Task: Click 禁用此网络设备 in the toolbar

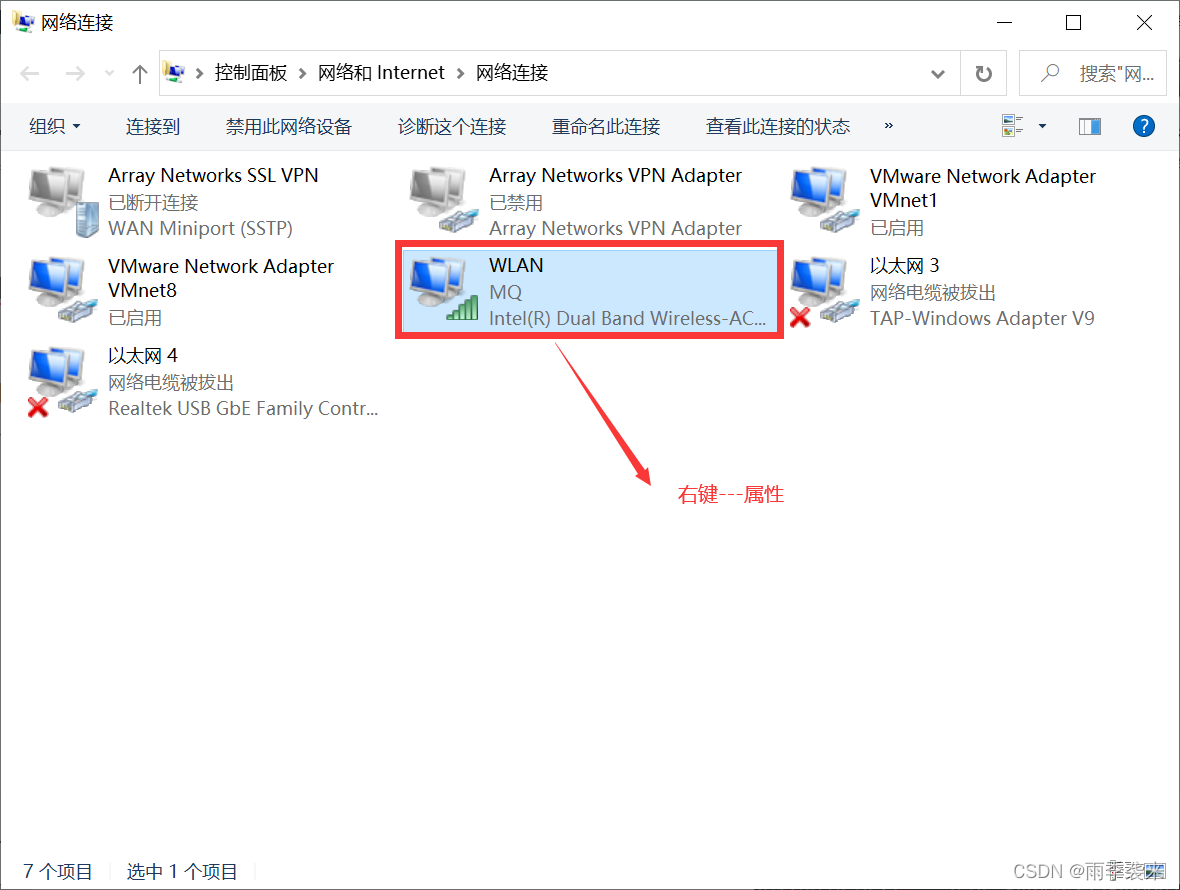Action: tap(289, 126)
